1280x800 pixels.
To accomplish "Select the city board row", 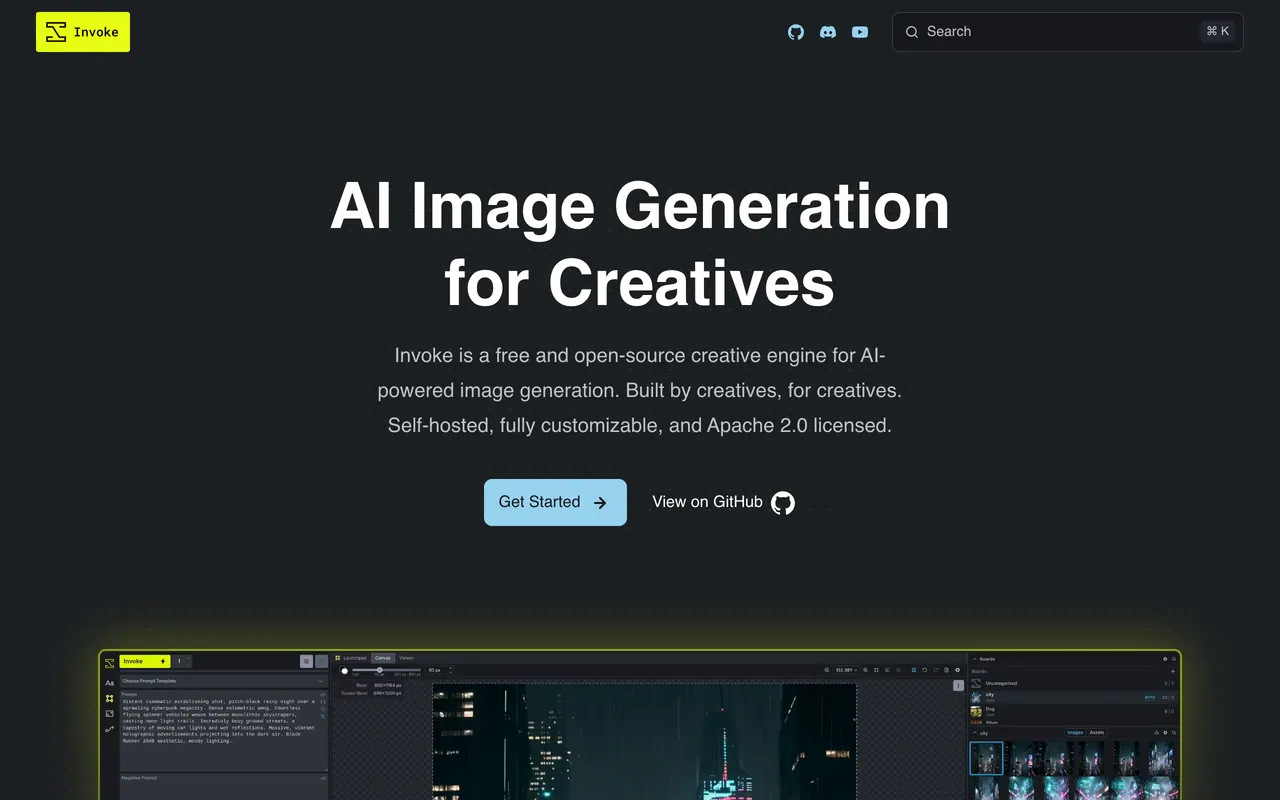I will [1074, 697].
